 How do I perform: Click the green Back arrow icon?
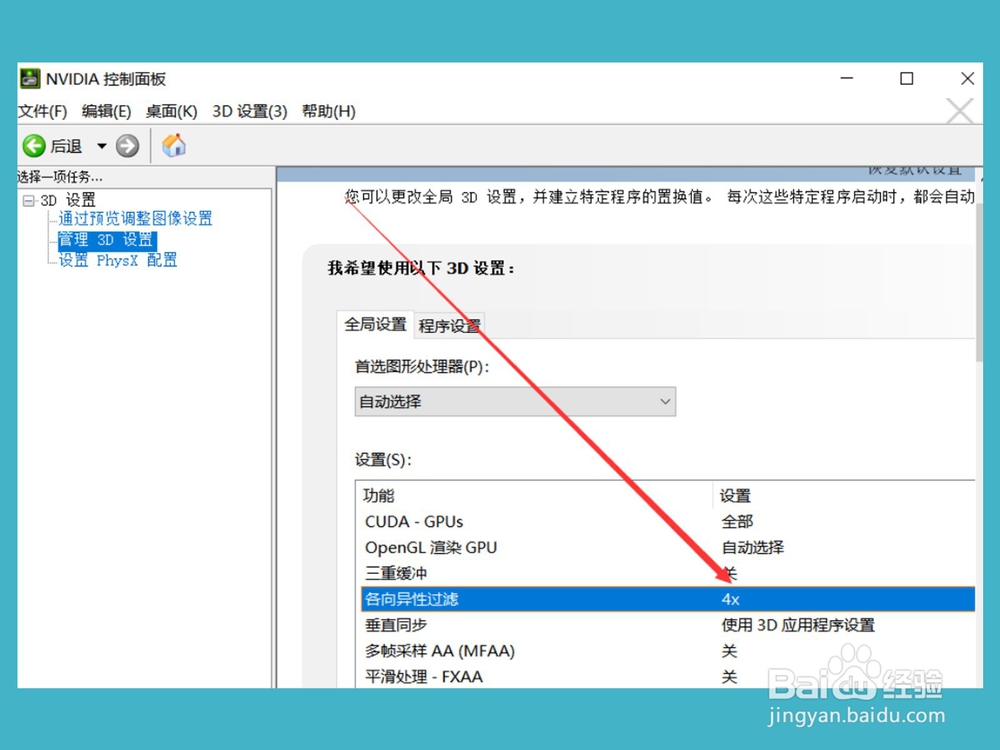click(34, 146)
